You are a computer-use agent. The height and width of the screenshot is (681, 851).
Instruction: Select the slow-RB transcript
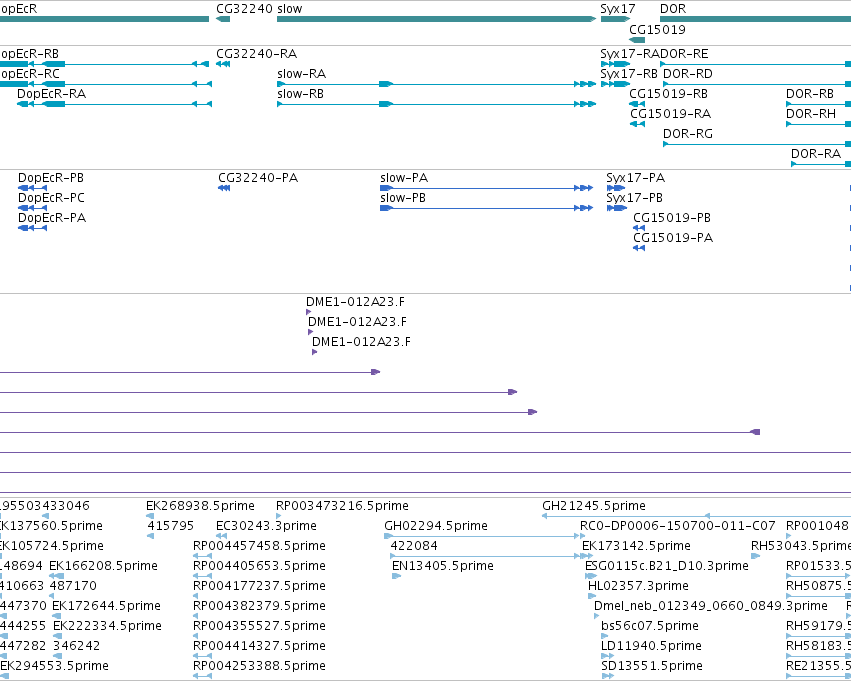coord(300,94)
